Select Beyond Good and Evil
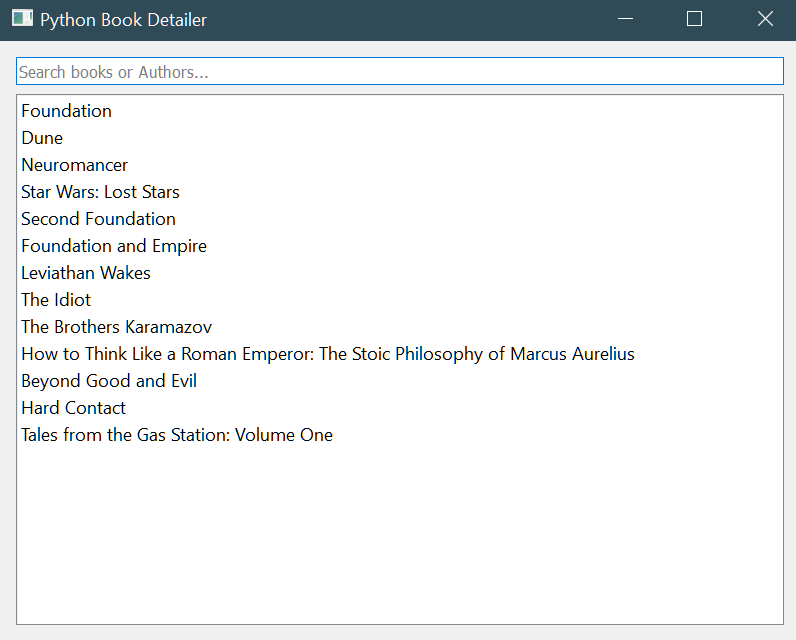 click(x=109, y=381)
